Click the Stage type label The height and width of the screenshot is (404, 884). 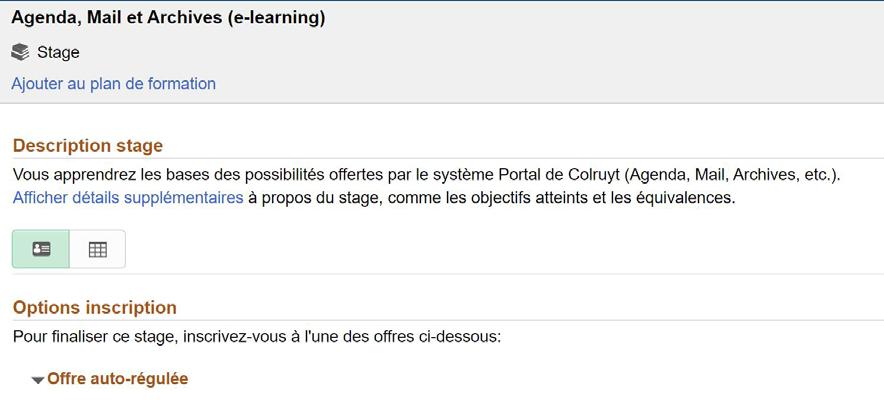(58, 52)
